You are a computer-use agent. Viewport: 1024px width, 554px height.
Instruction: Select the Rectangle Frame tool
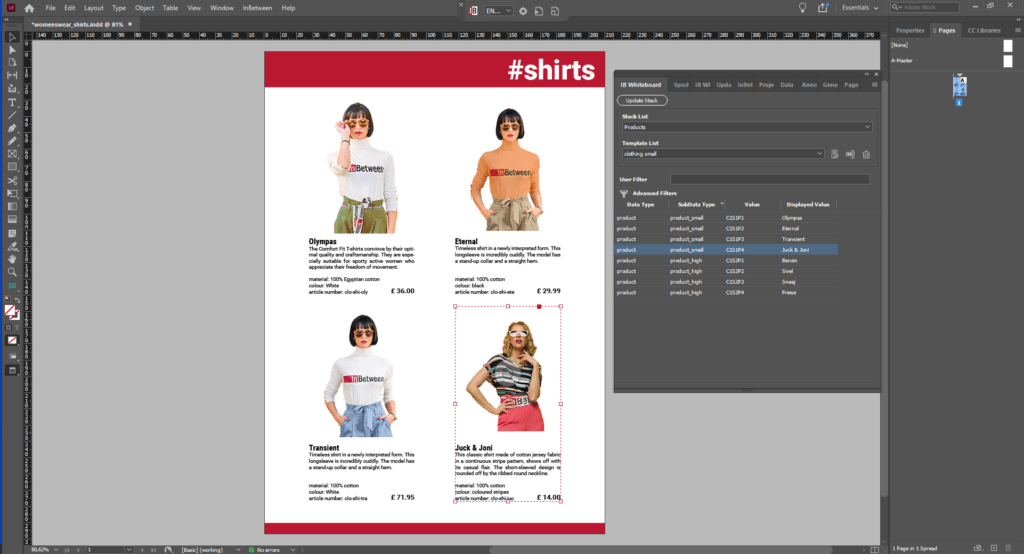tap(12, 154)
